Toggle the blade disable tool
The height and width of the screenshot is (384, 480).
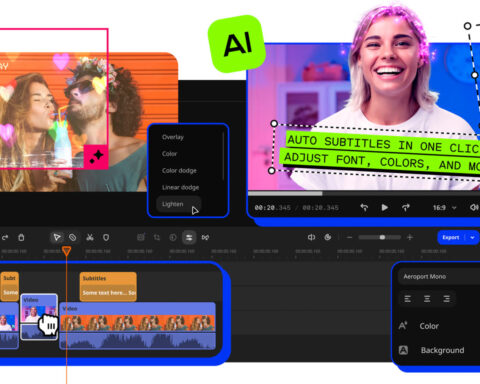(x=73, y=237)
